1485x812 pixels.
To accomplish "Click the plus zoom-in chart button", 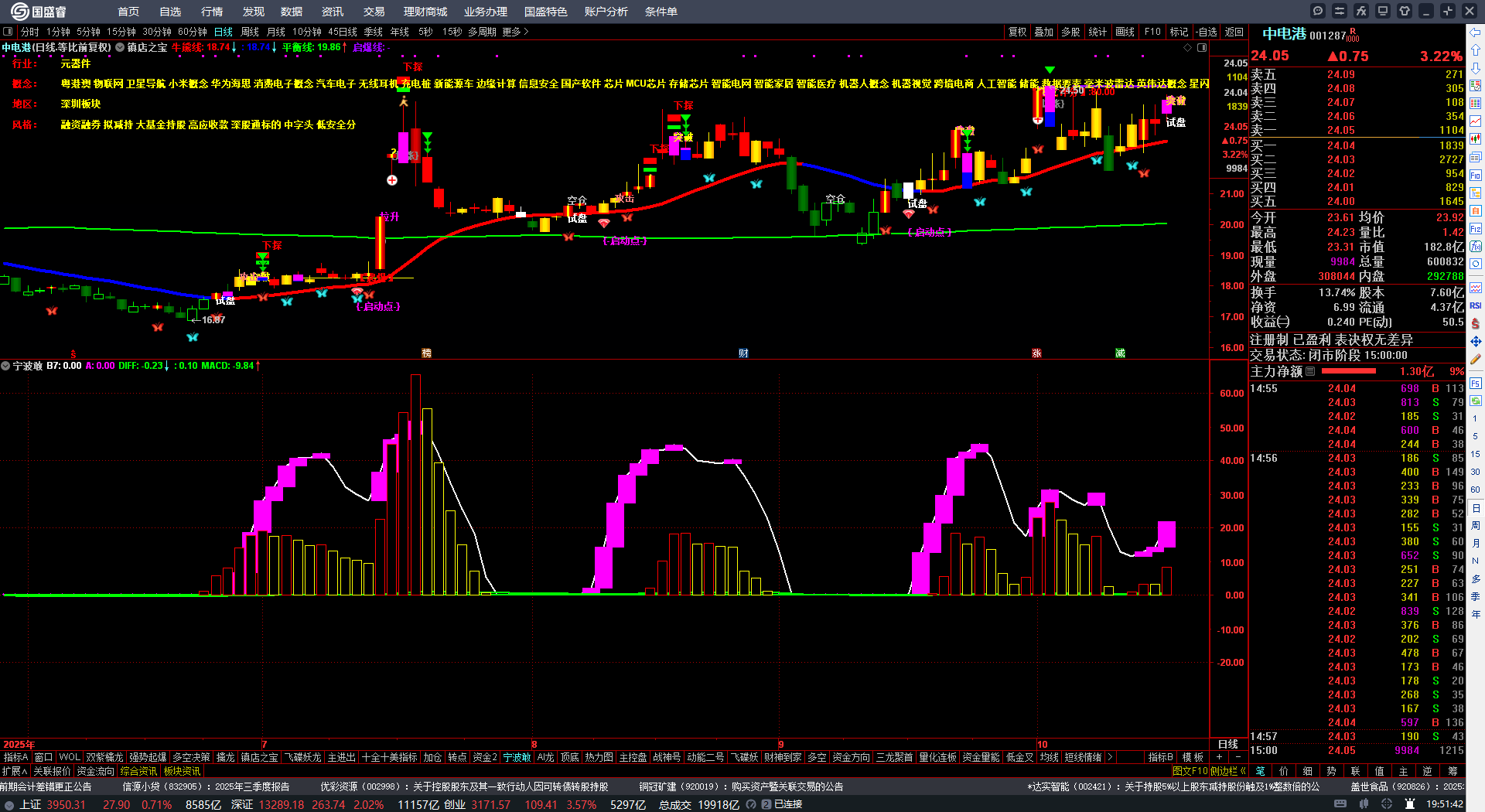I will [x=1220, y=757].
